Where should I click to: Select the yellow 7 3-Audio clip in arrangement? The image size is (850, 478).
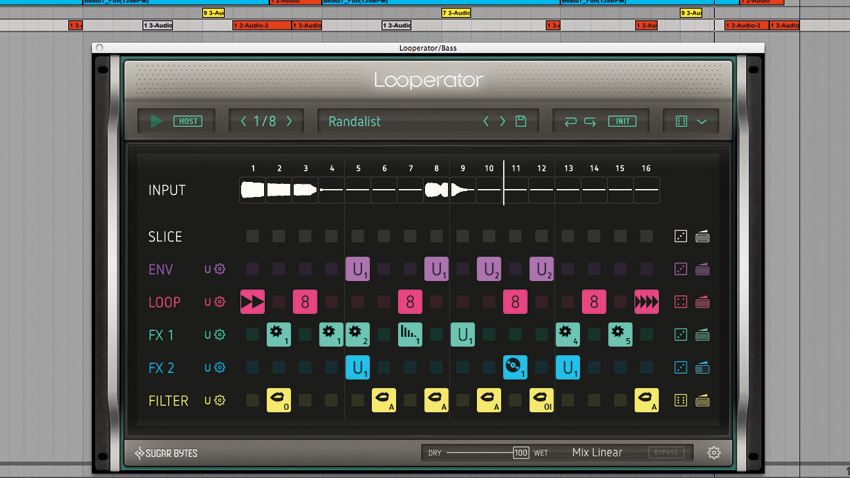456,12
